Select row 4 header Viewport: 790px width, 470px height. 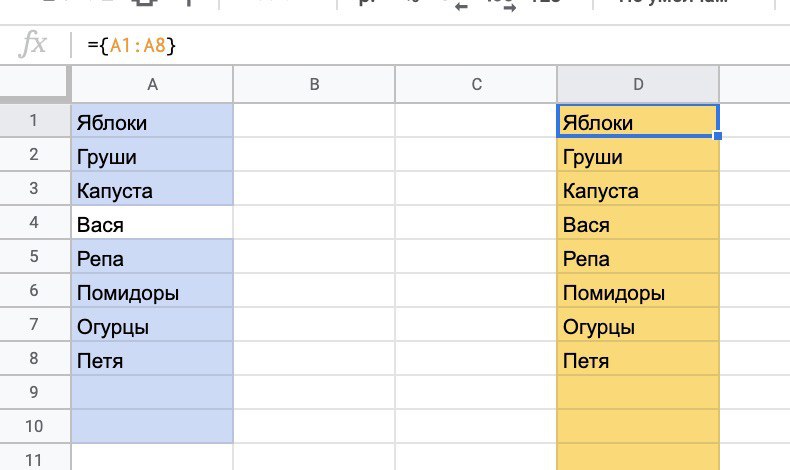click(34, 223)
